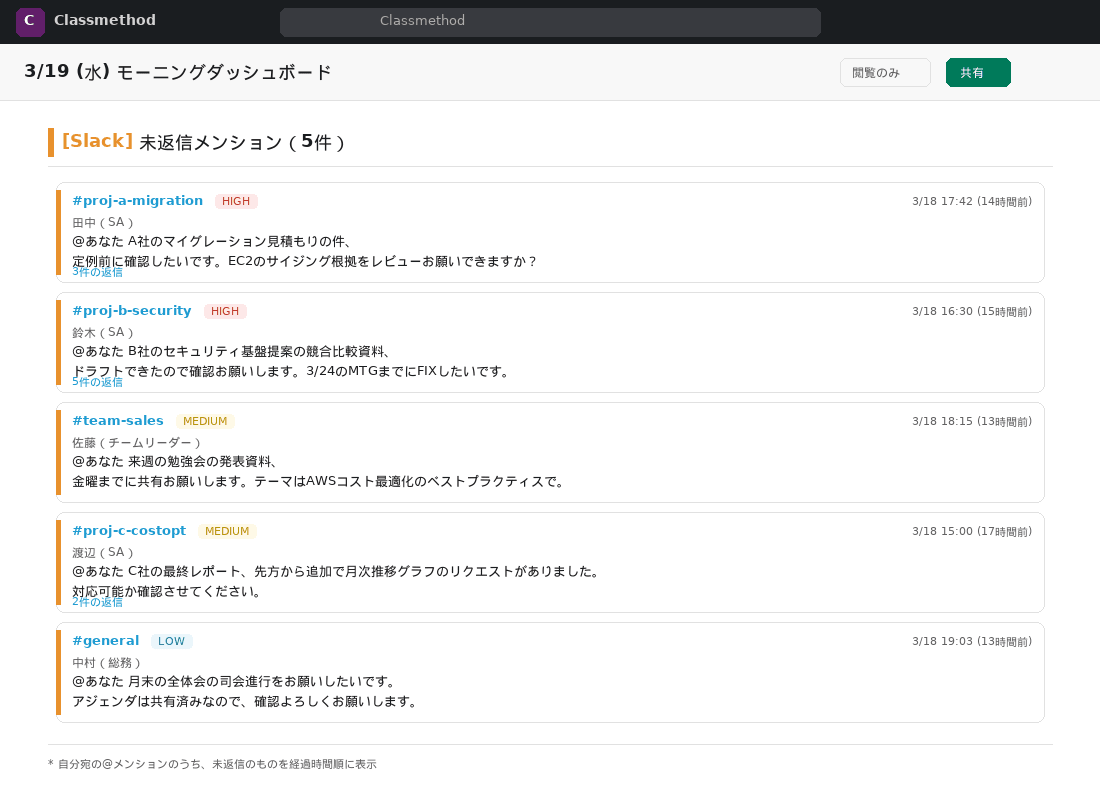Click the HIGH priority badge on #proj-b-security
Viewport: 1100px width, 786px height.
click(225, 311)
